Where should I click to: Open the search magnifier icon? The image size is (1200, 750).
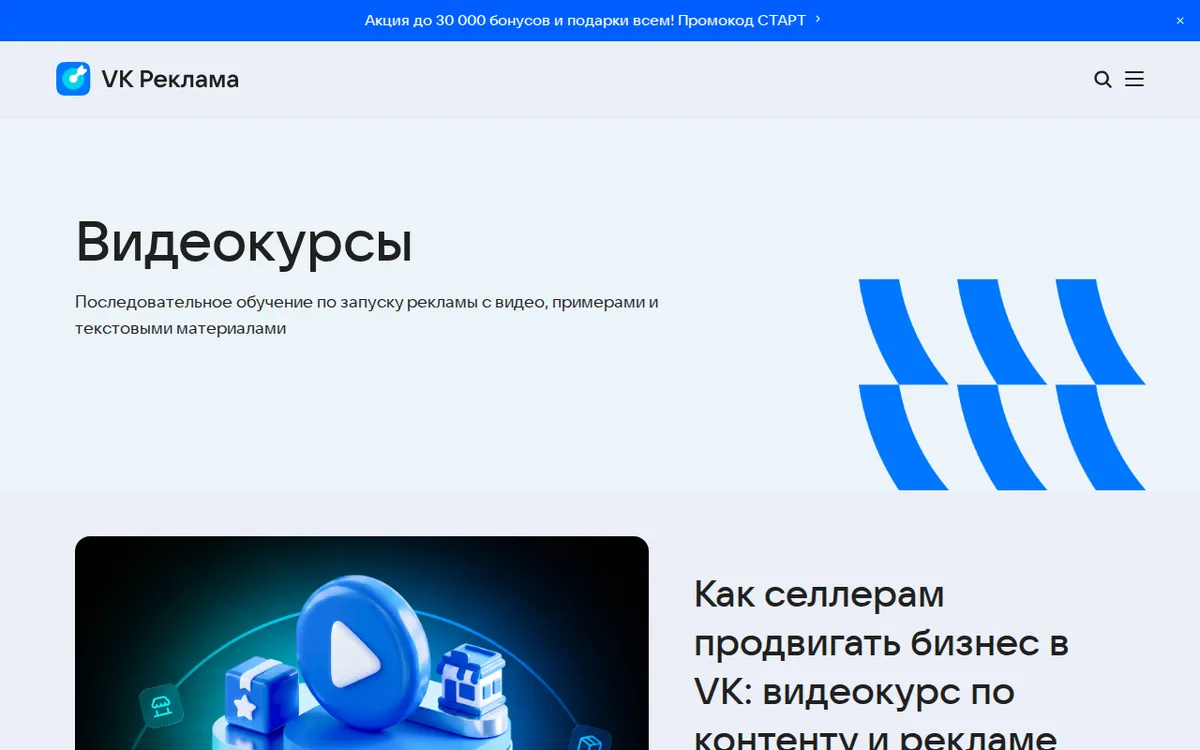coord(1103,79)
